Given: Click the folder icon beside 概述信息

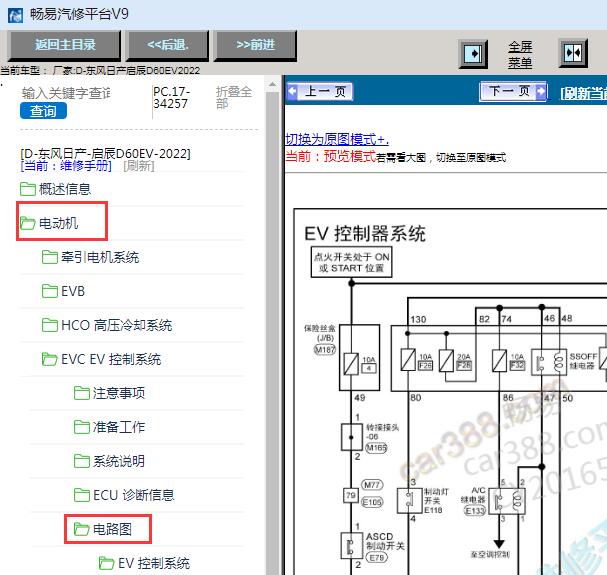Looking at the screenshot, I should click(28, 189).
